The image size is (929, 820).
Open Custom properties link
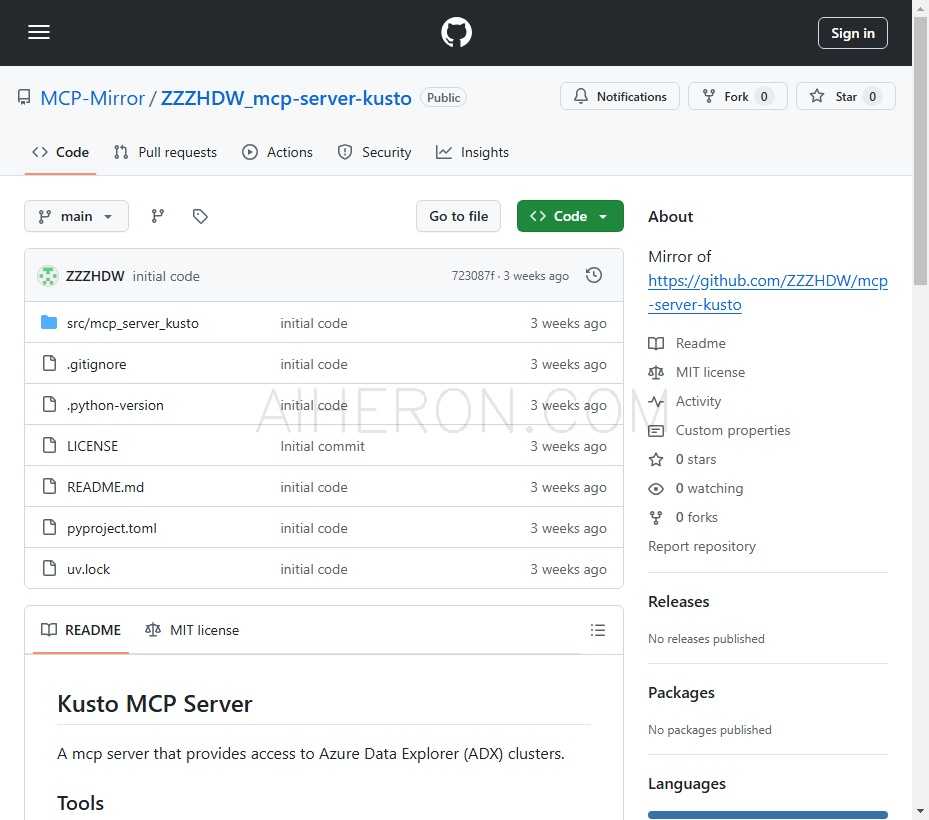[733, 430]
